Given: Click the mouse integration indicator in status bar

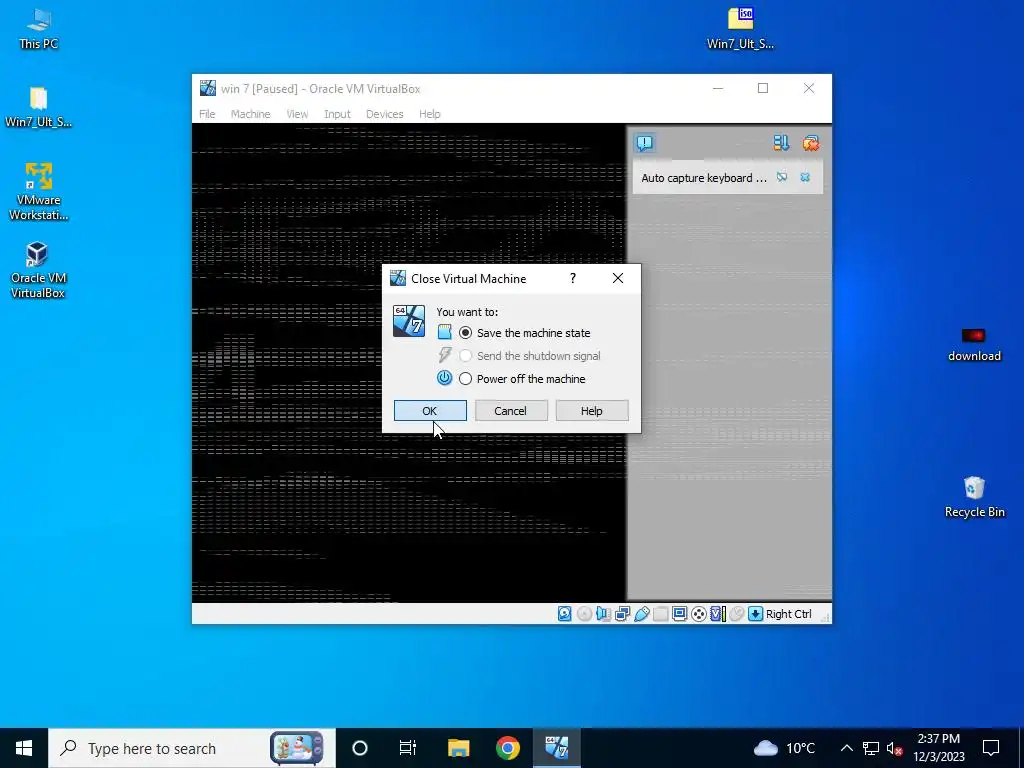Looking at the screenshot, I should point(737,614).
